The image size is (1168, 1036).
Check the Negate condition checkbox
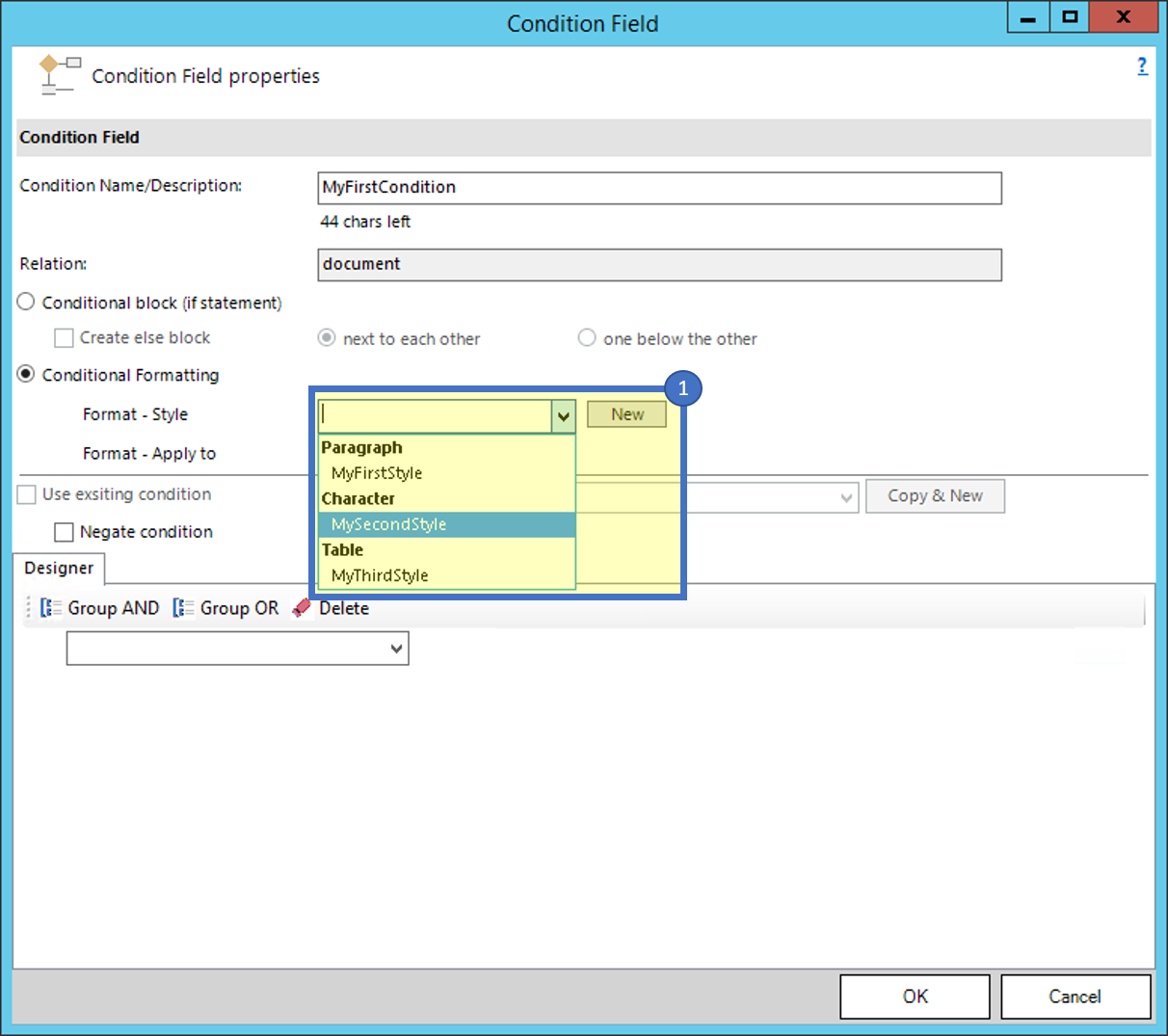[x=64, y=531]
